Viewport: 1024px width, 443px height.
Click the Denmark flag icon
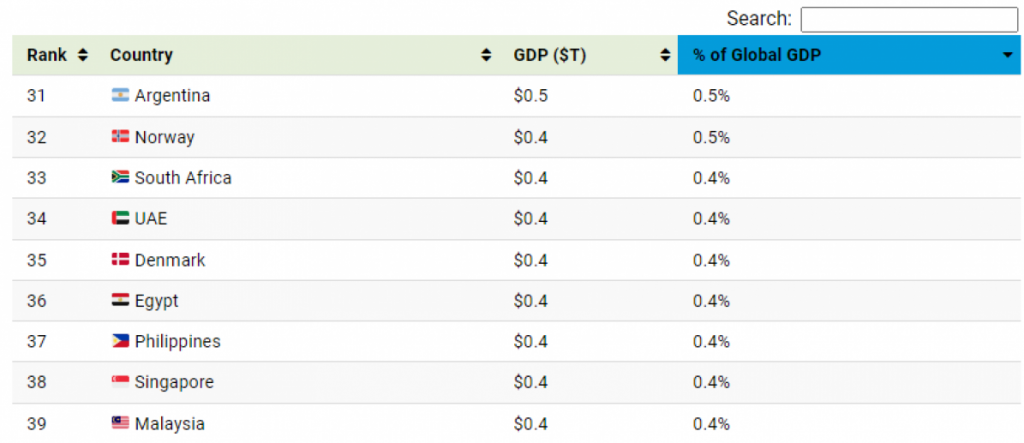tap(120, 260)
